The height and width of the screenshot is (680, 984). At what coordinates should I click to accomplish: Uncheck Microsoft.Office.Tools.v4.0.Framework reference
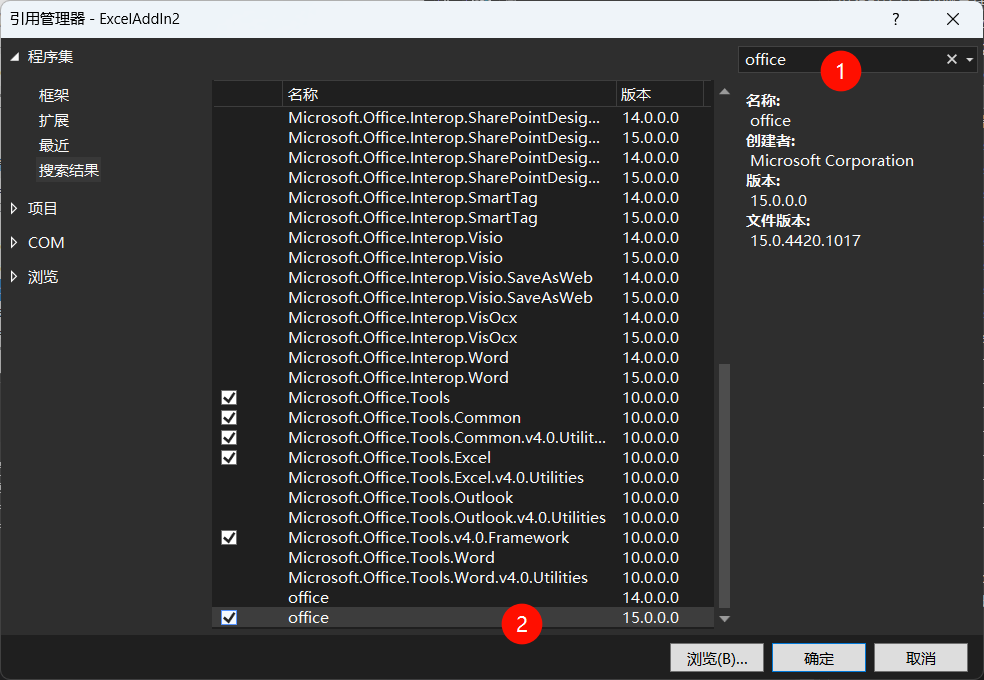[229, 538]
